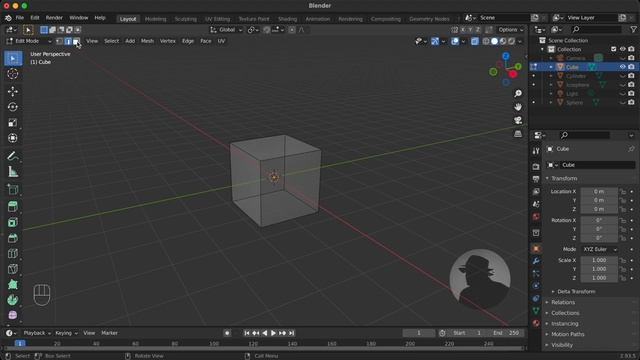
Task: Open the Options dropdown
Action: point(510,30)
